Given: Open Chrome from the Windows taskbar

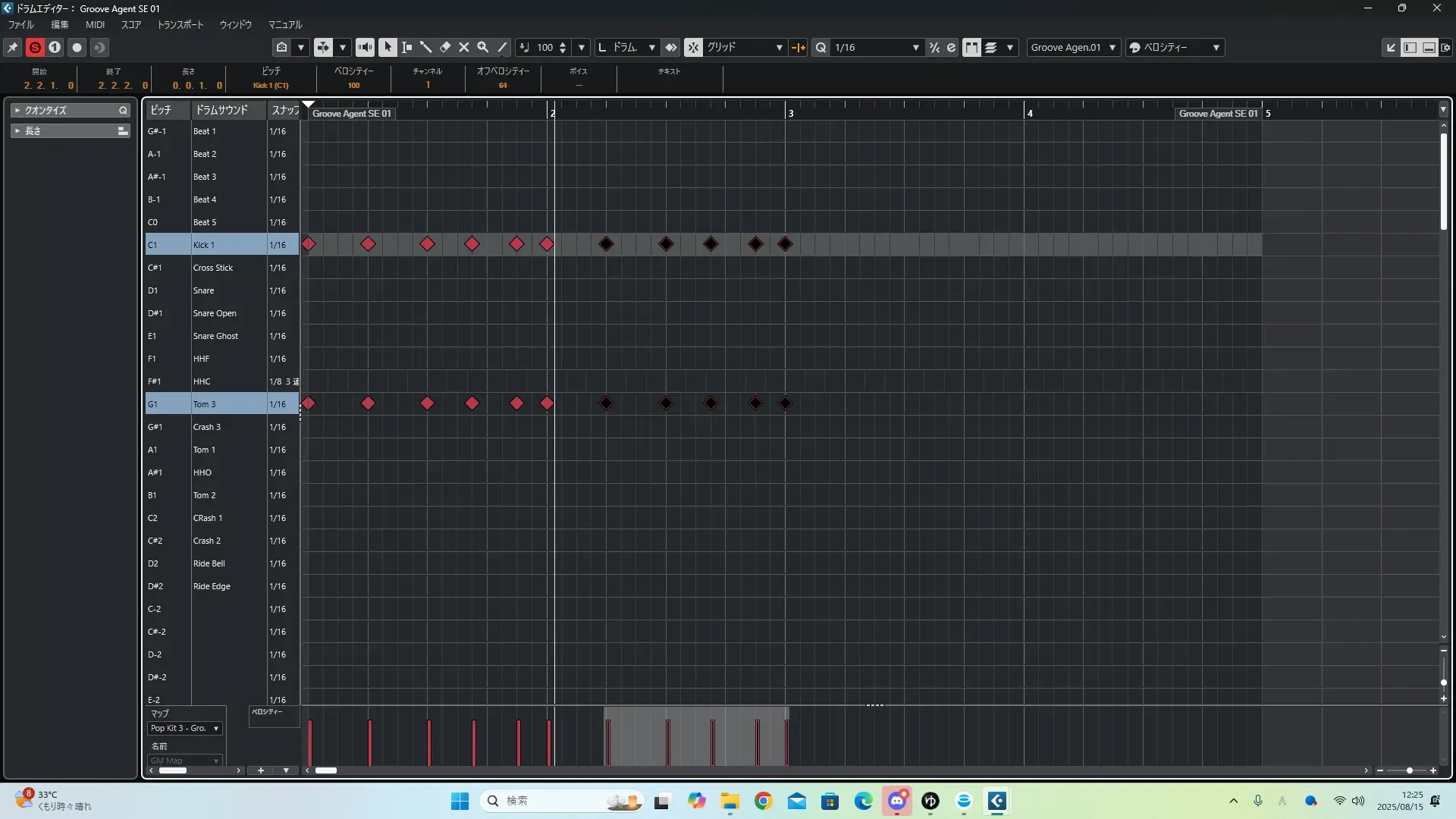Looking at the screenshot, I should click(763, 801).
